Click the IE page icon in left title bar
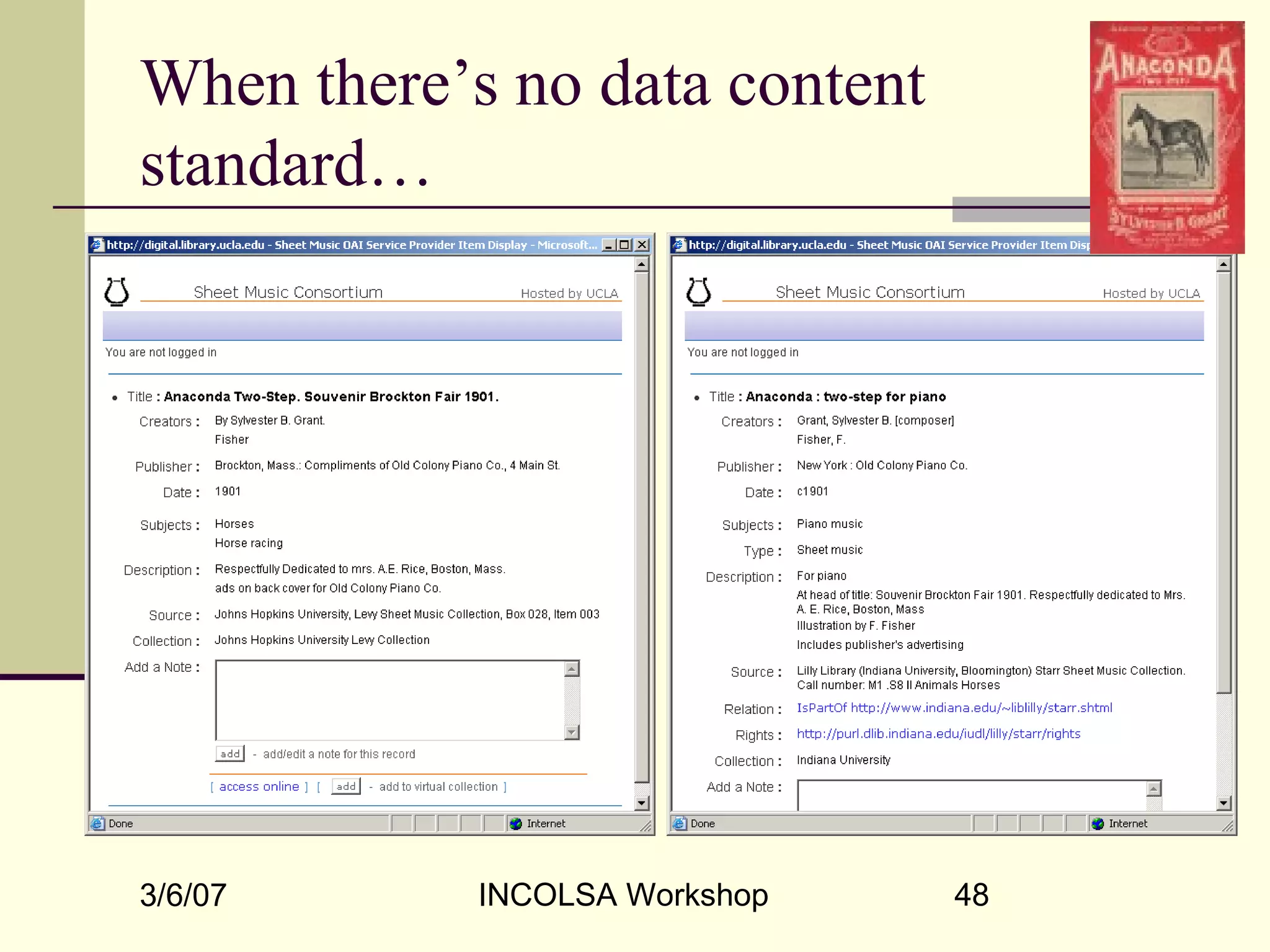This screenshot has height=952, width=1270. click(97, 245)
